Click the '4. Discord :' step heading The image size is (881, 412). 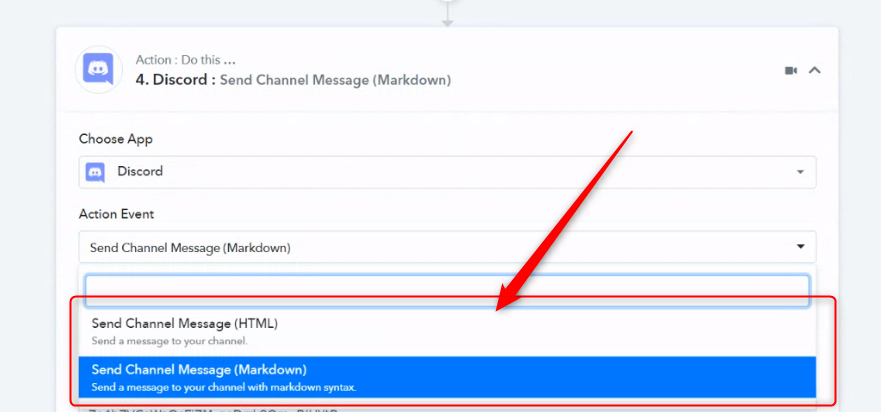(x=176, y=80)
